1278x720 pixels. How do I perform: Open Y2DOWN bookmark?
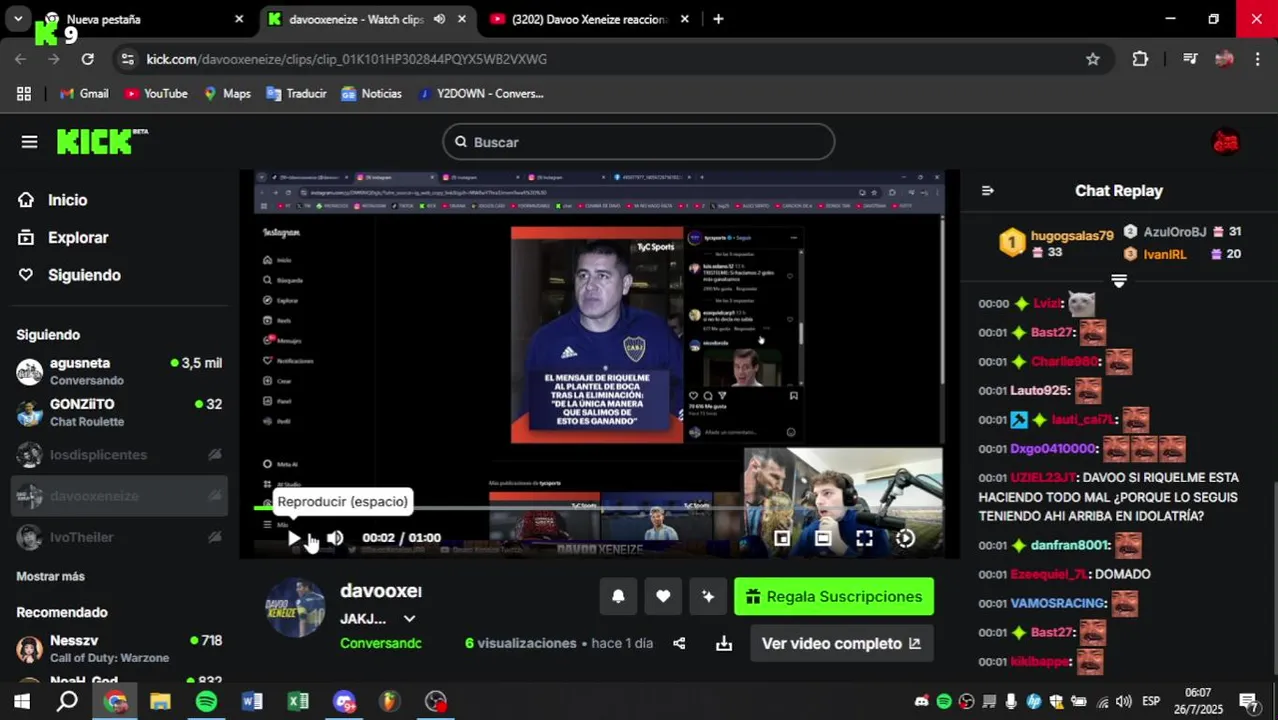pos(480,93)
